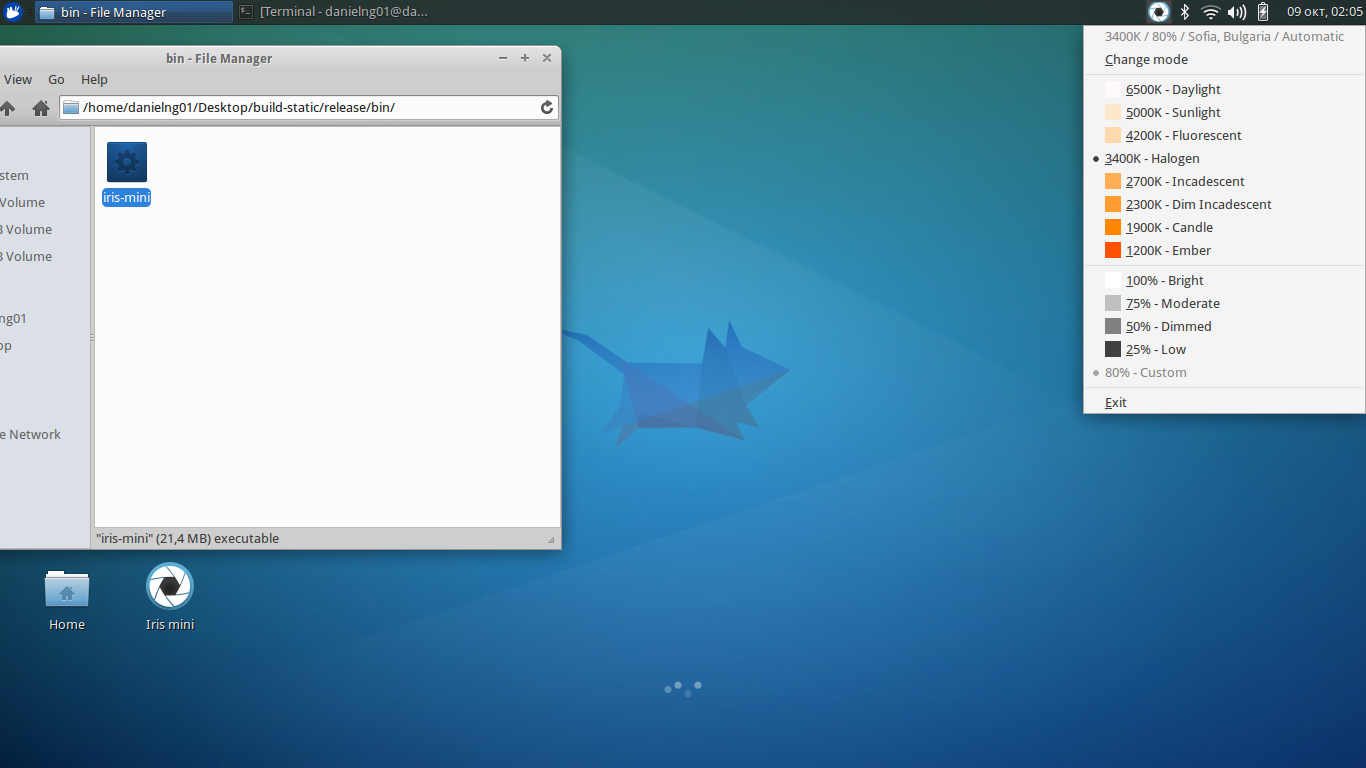This screenshot has height=768, width=1366.
Task: Open the Wi-Fi network indicator
Action: pos(1211,12)
